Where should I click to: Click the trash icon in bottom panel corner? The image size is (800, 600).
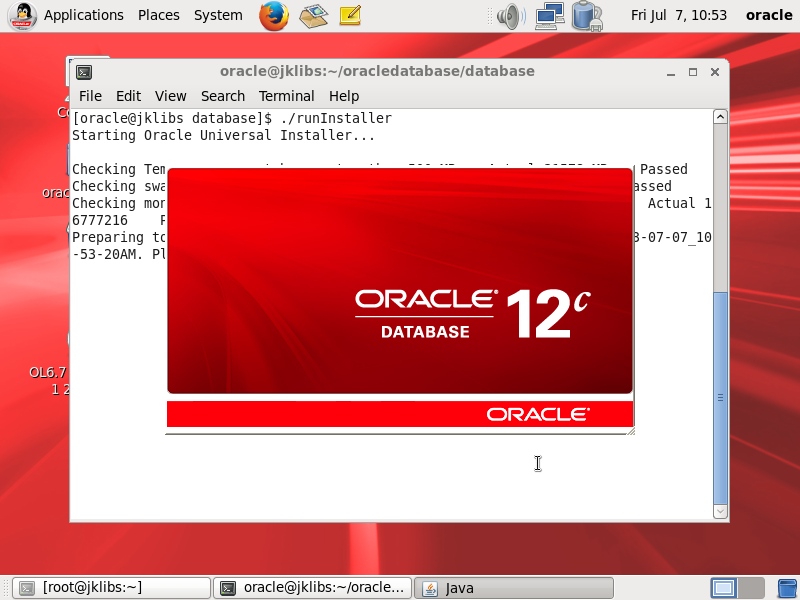pyautogui.click(x=788, y=588)
